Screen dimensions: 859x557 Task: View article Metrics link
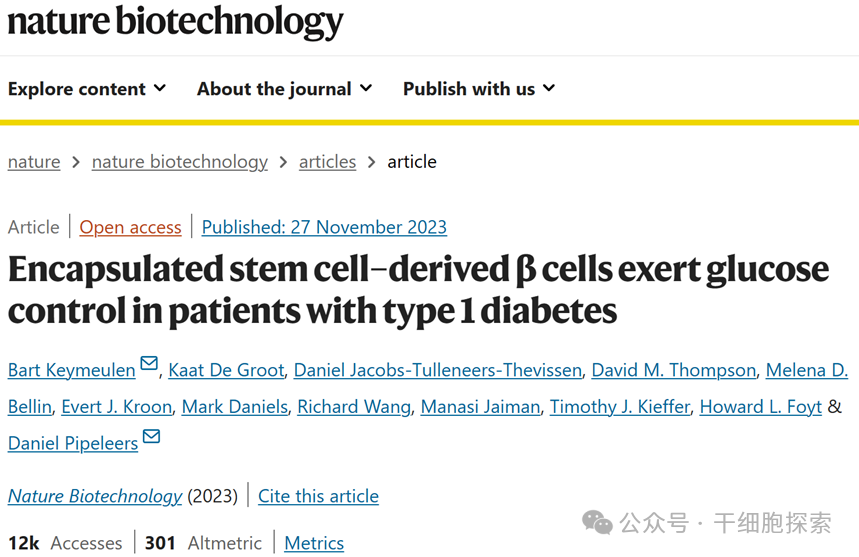pos(314,543)
